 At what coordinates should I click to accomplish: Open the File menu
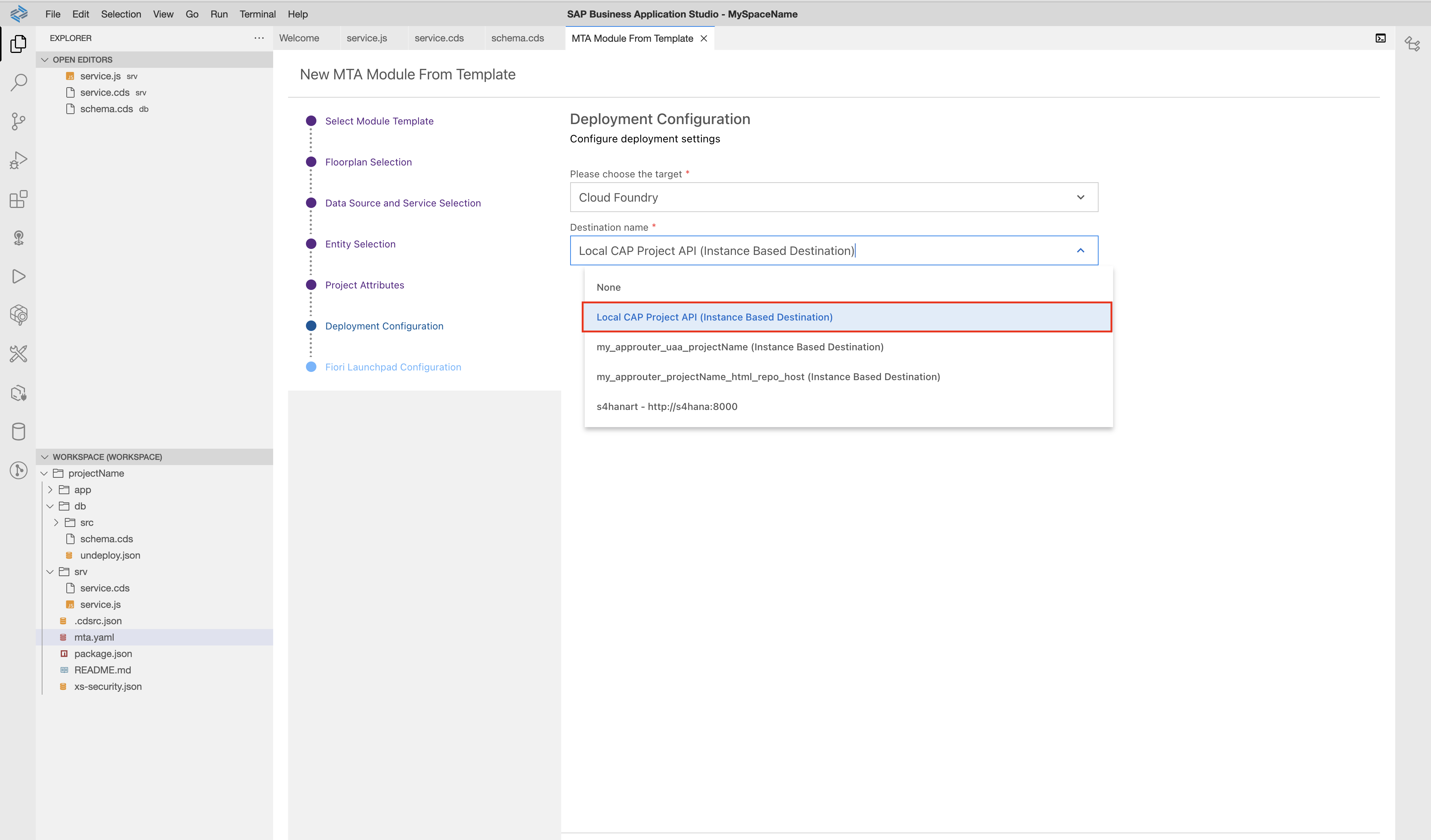(53, 14)
